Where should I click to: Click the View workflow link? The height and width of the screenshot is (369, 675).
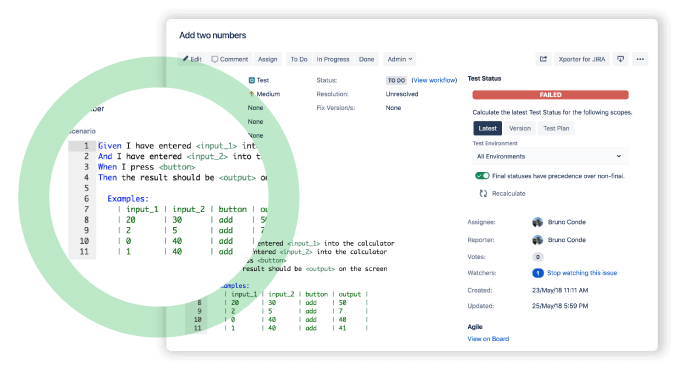pyautogui.click(x=434, y=80)
